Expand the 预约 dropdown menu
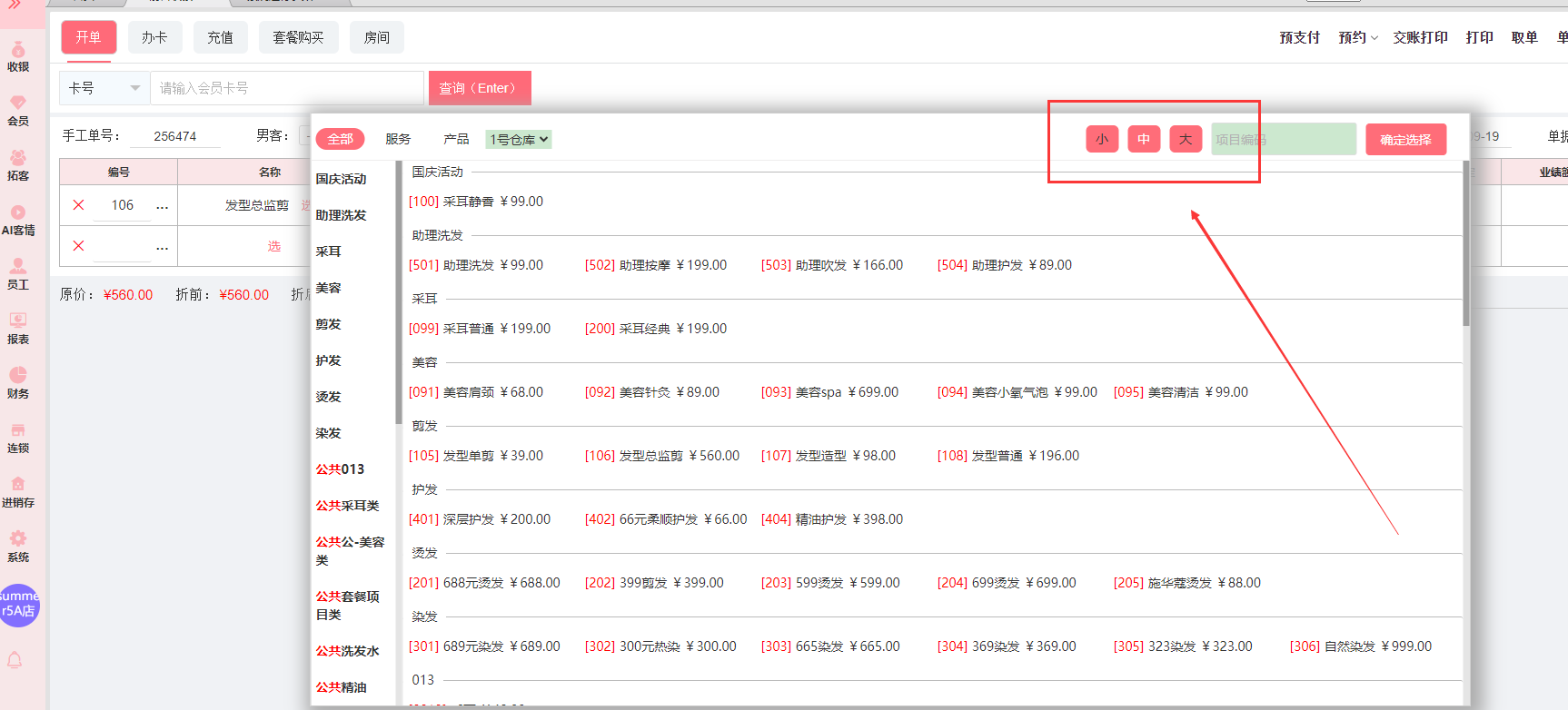This screenshot has height=710, width=1568. tap(1358, 37)
